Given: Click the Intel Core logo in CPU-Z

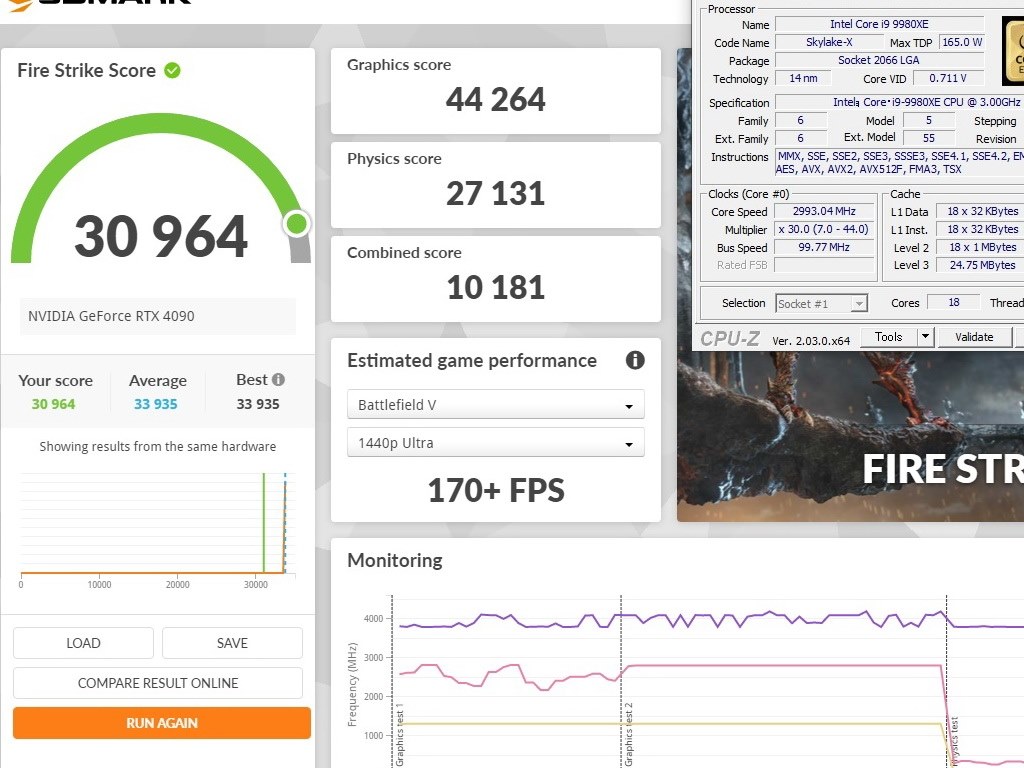Looking at the screenshot, I should click(x=1010, y=50).
